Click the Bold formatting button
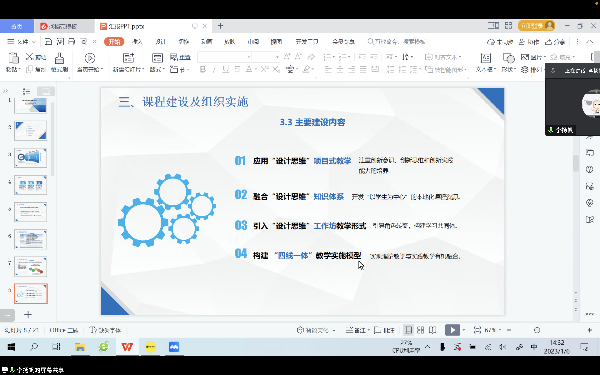 [203, 69]
